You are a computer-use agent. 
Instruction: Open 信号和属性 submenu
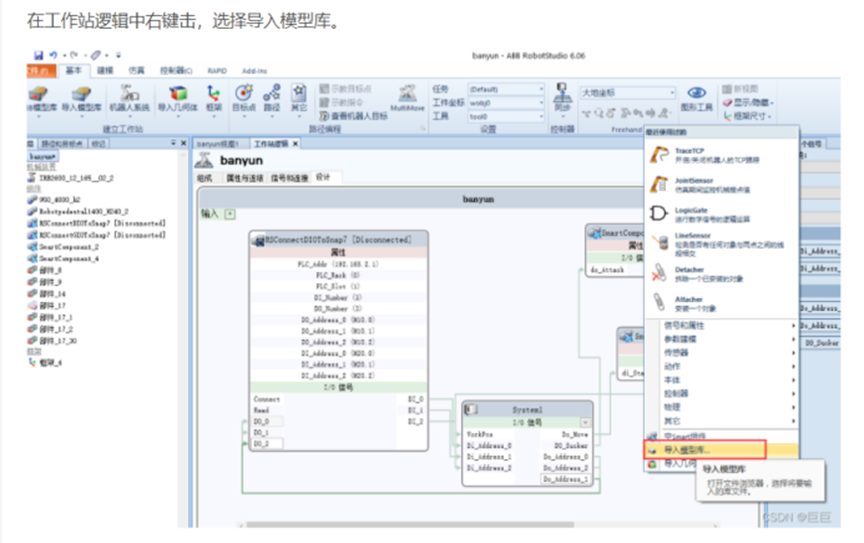pos(722,325)
